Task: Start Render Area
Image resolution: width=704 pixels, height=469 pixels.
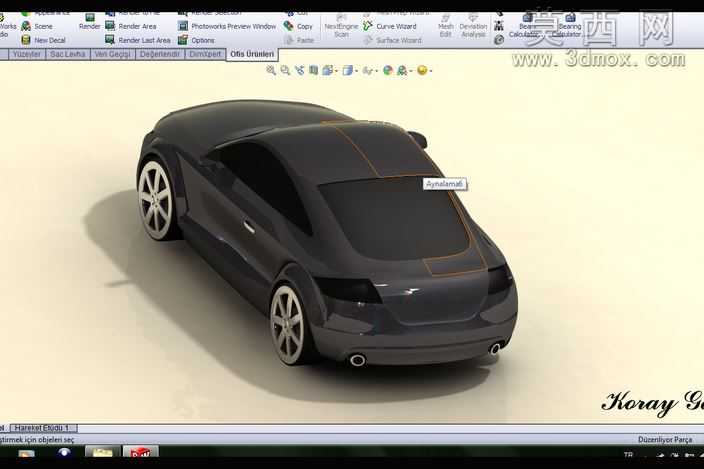Action: click(131, 26)
